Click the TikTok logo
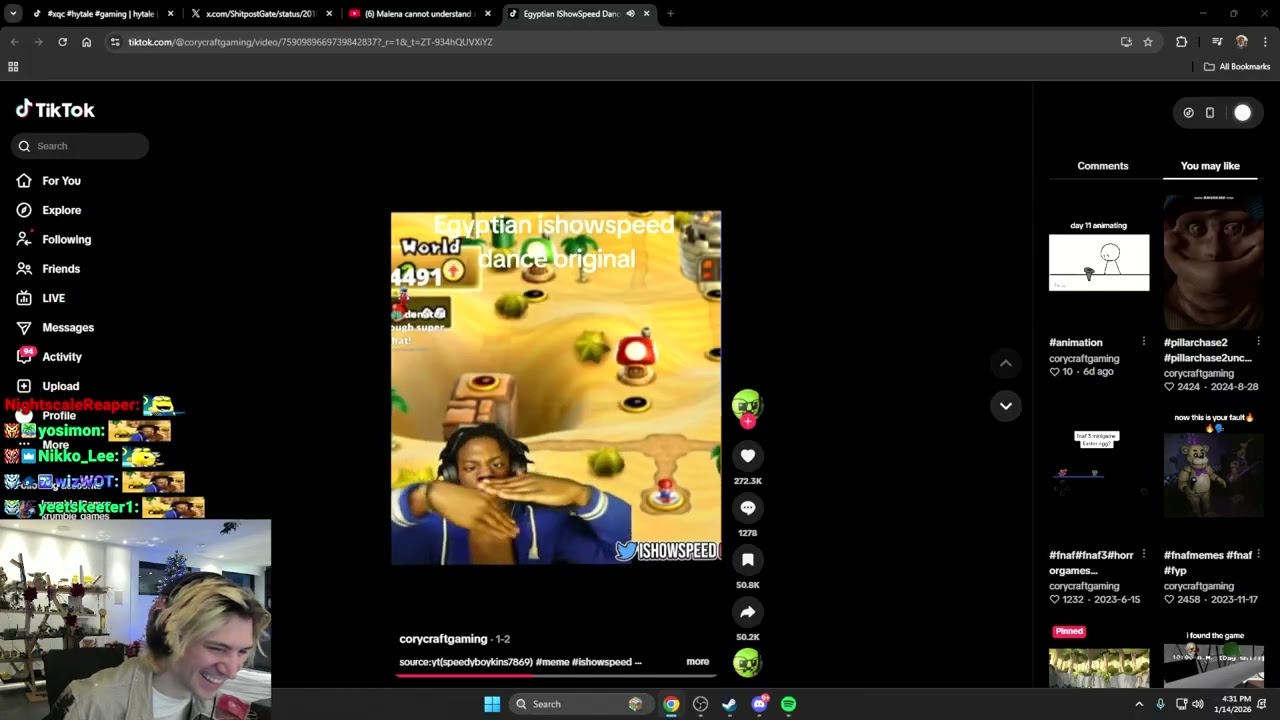 point(55,110)
